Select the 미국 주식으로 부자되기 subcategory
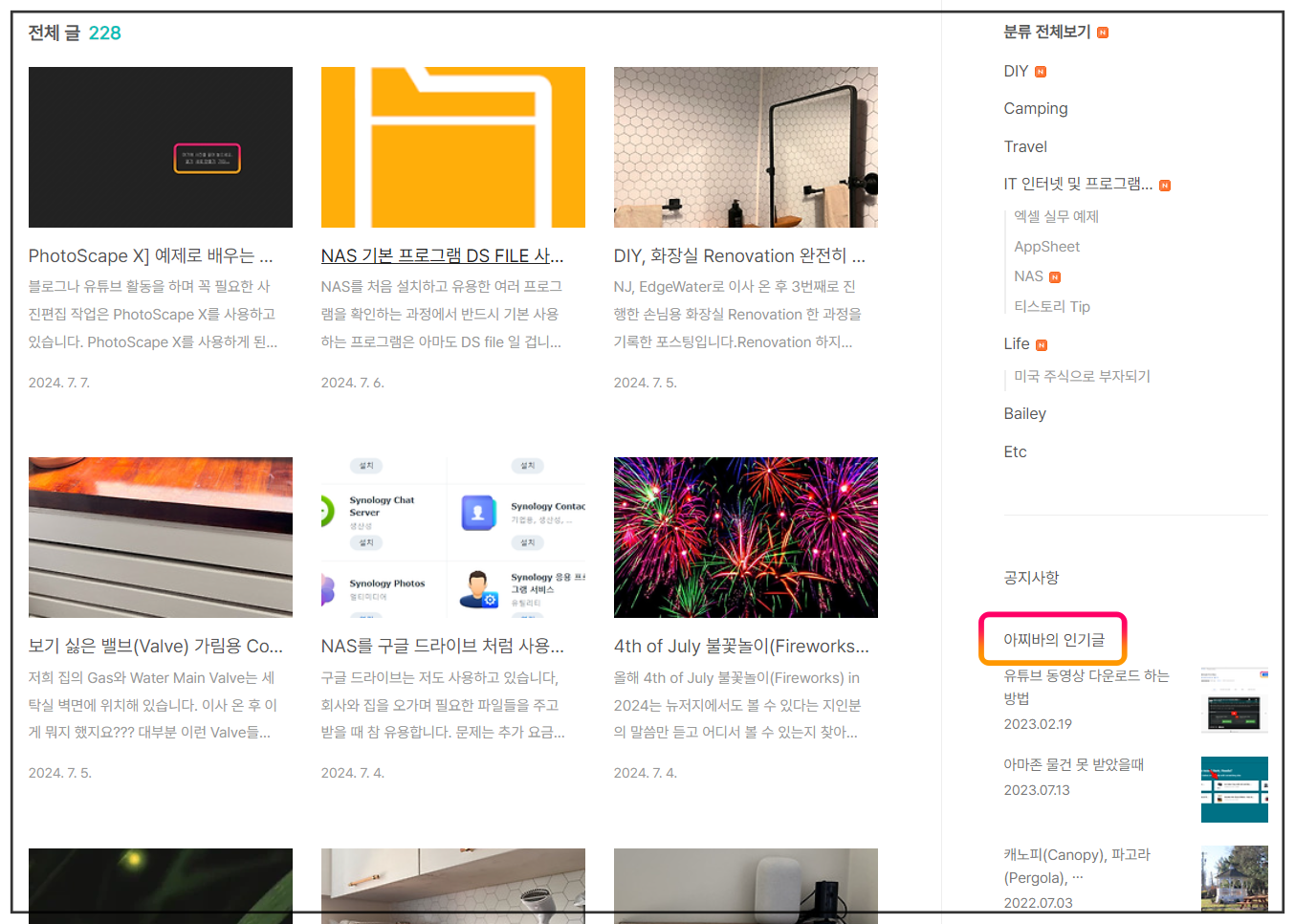Viewport: 1295px width, 924px height. point(1082,376)
